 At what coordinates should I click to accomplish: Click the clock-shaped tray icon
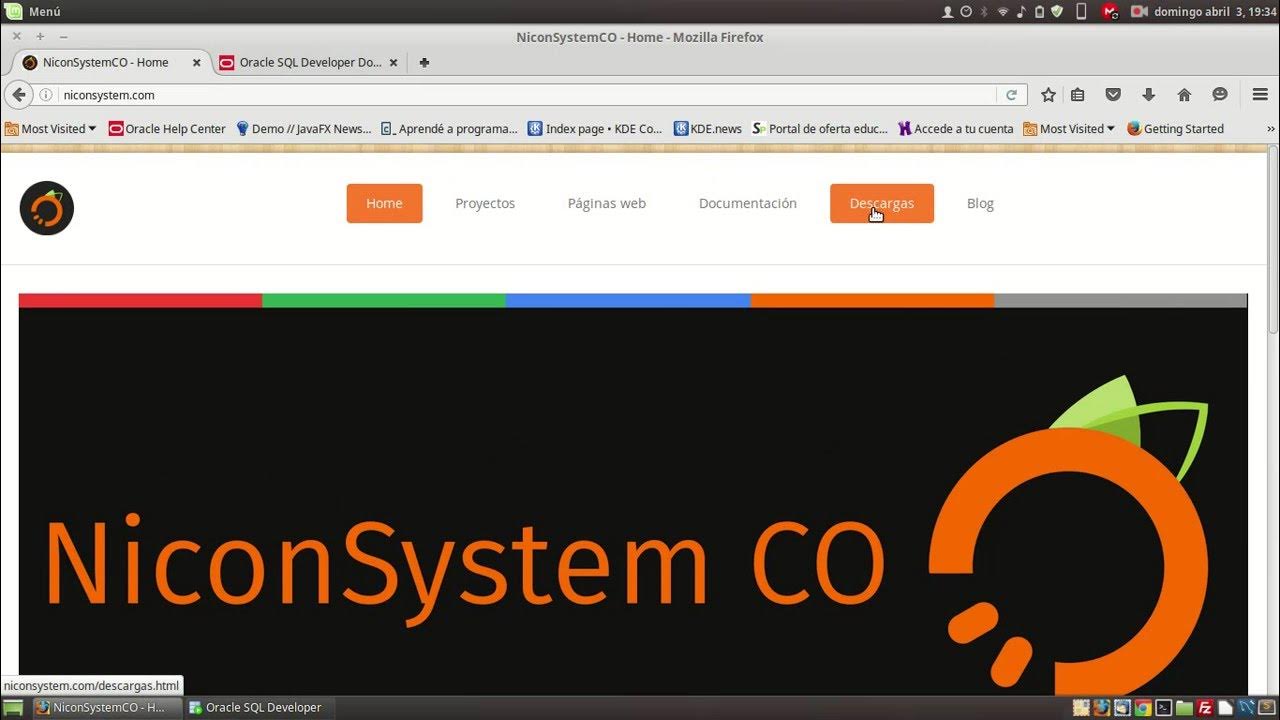click(x=966, y=12)
